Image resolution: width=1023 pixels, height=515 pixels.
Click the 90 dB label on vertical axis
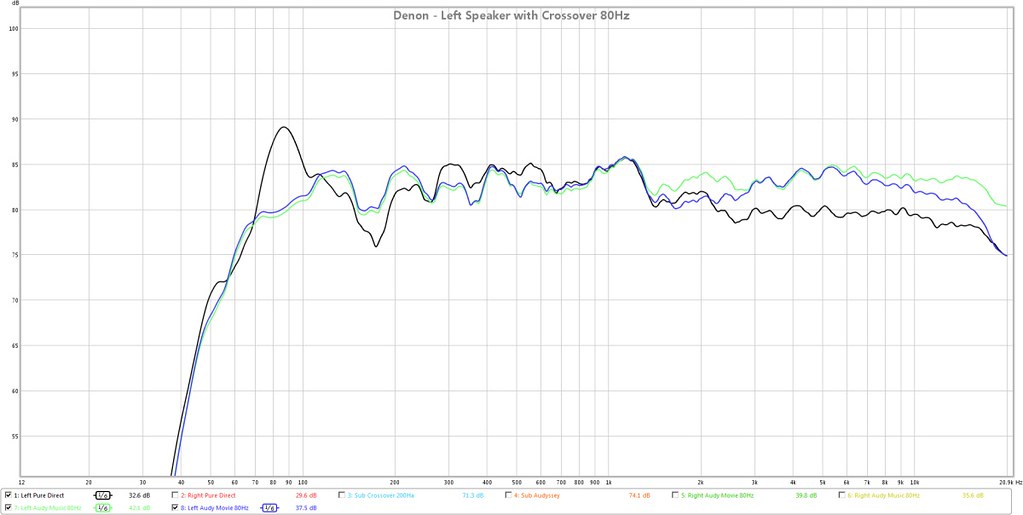point(14,119)
